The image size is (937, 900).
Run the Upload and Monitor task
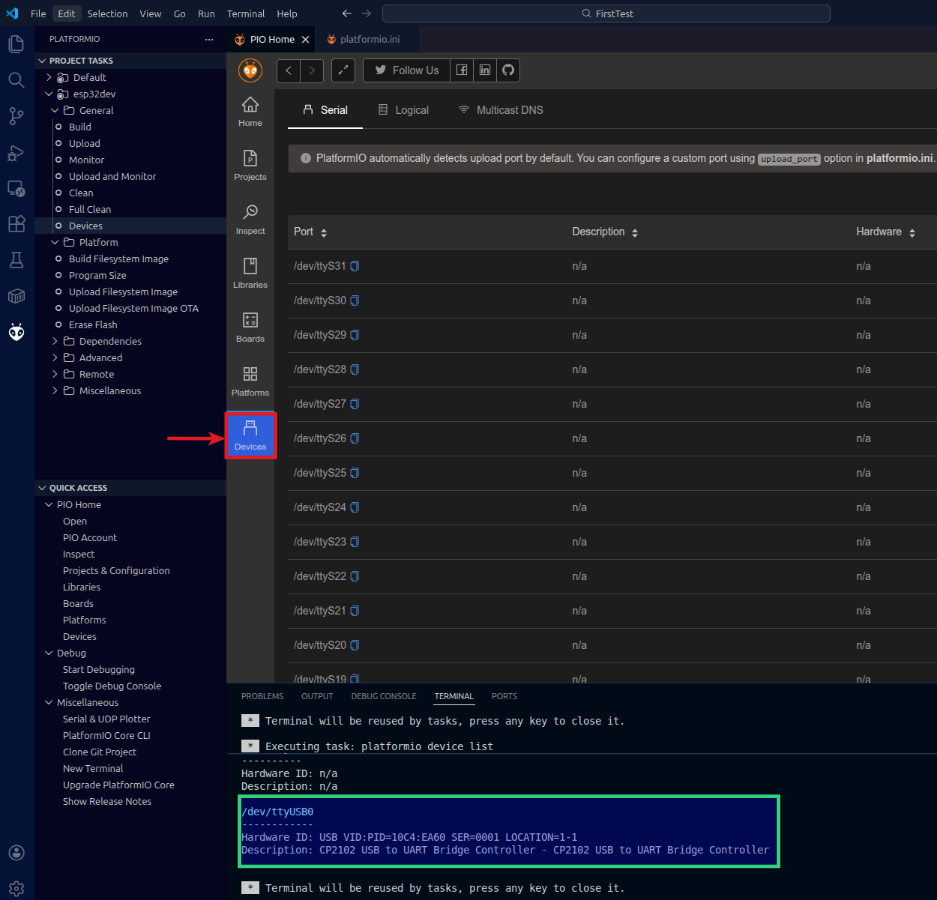click(112, 176)
